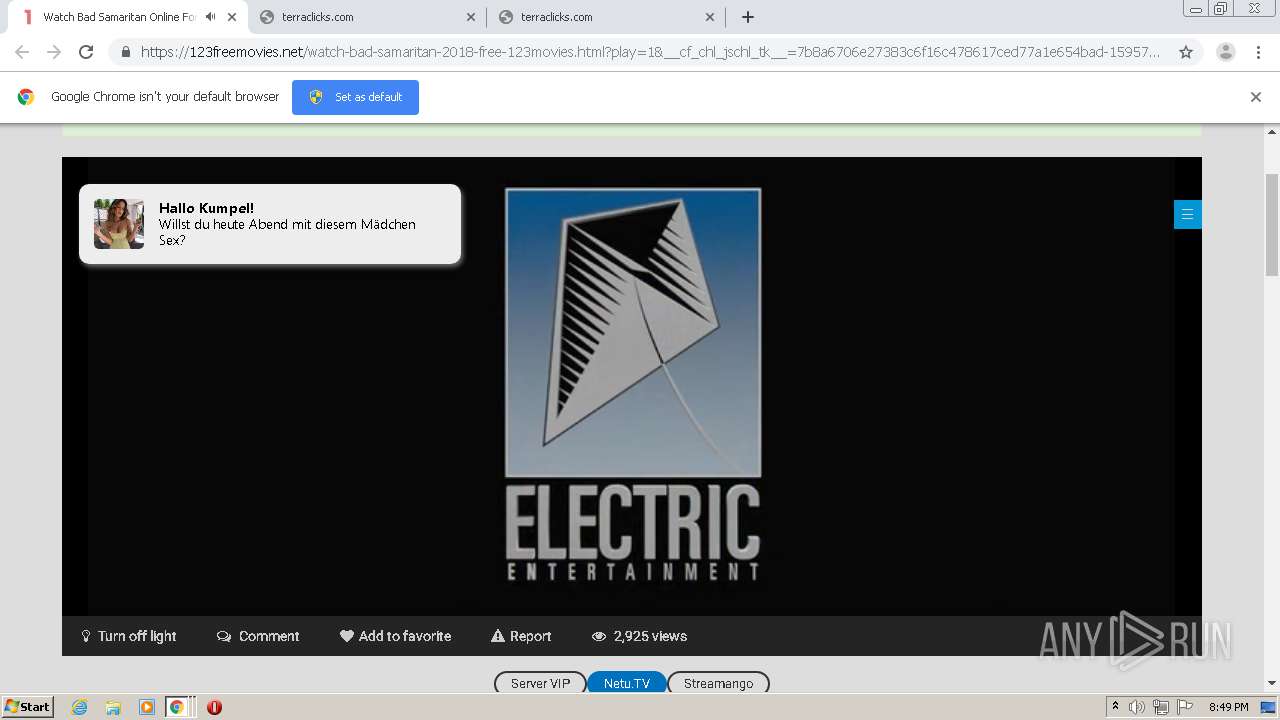The height and width of the screenshot is (720, 1280).
Task: Open a new browser tab
Action: [748, 17]
